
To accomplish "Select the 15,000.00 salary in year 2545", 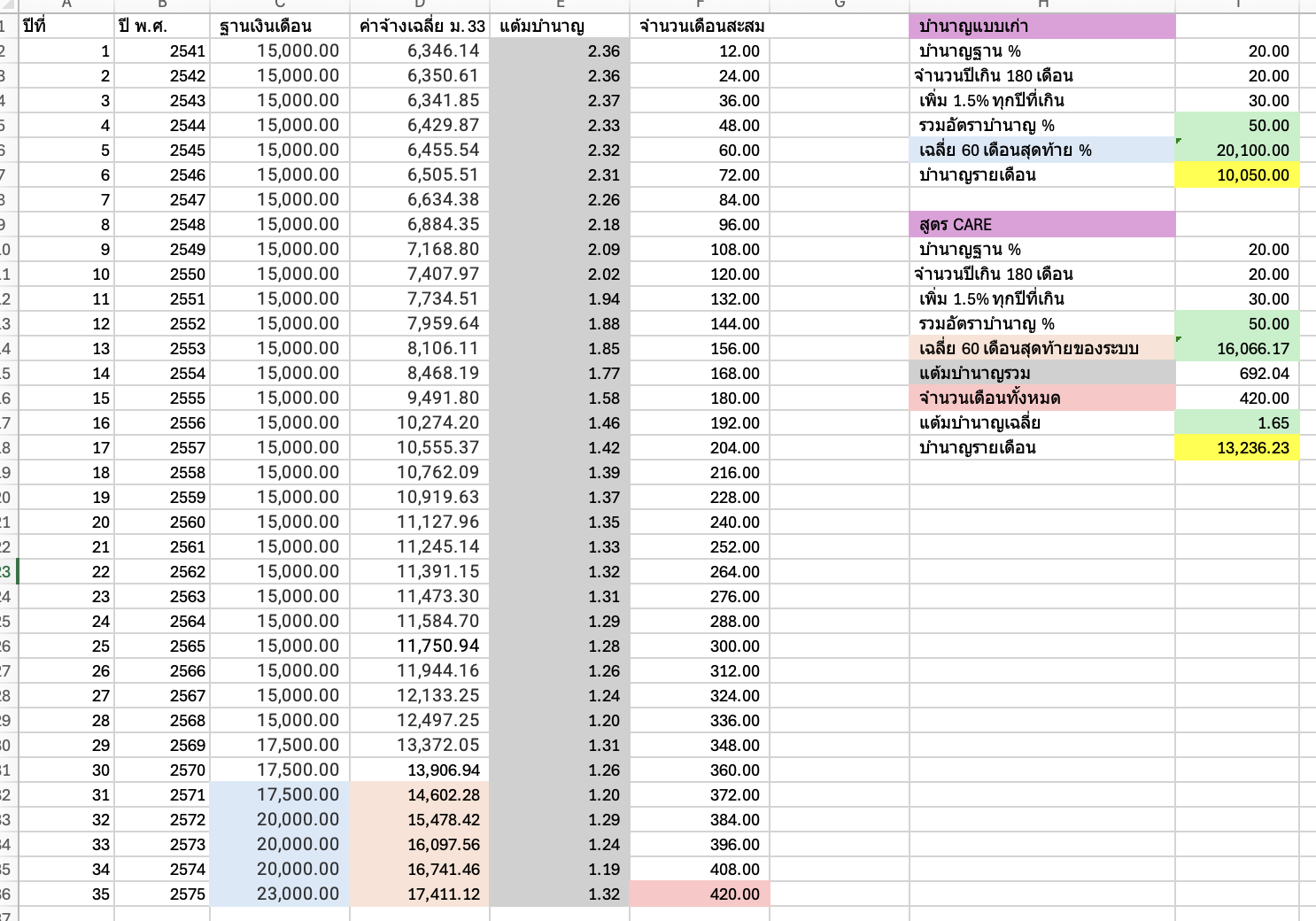I will 280,150.
